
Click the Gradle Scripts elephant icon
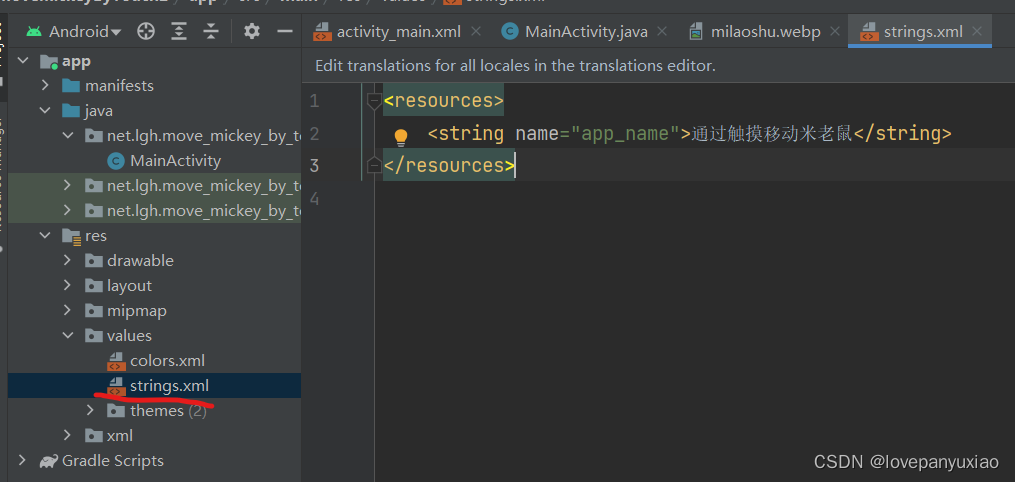pyautogui.click(x=49, y=461)
